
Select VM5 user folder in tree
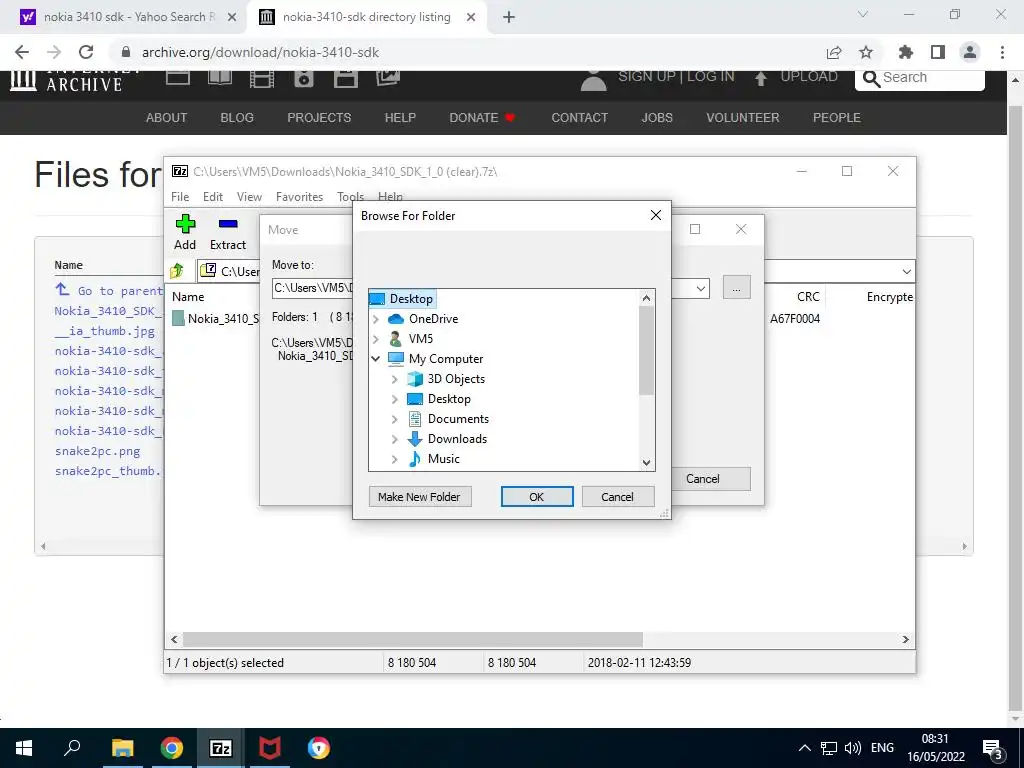click(411, 339)
